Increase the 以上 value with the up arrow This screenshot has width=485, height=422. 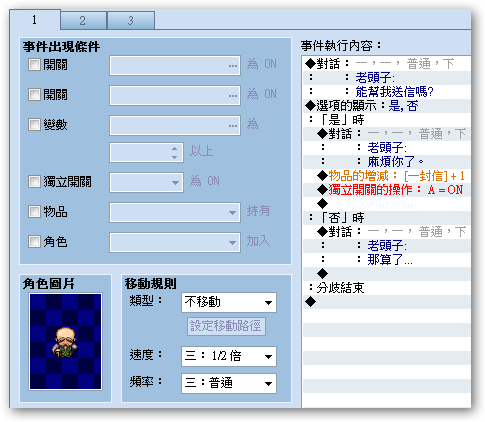pos(175,149)
